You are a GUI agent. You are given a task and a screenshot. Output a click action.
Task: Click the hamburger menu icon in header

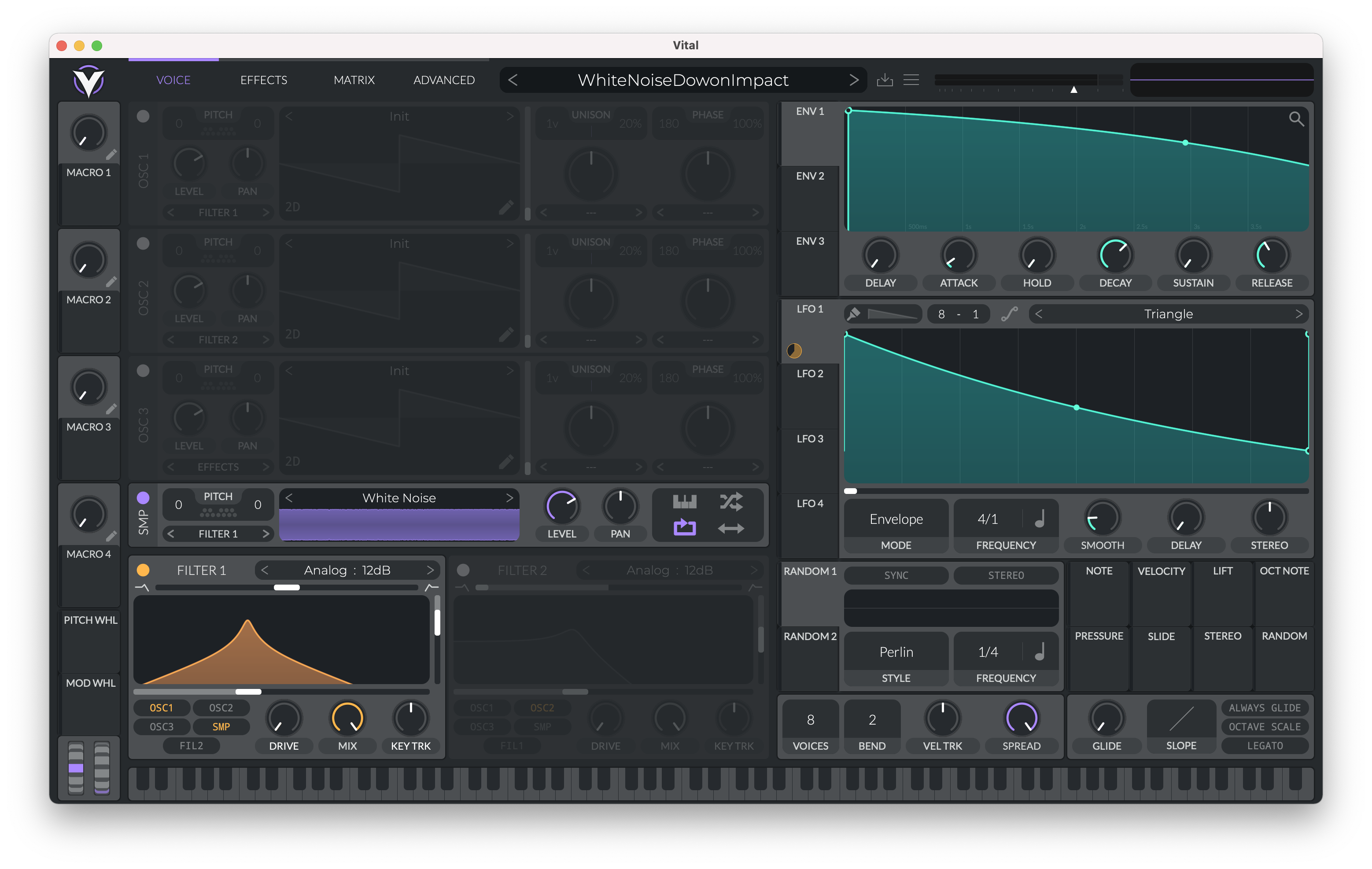pos(911,79)
